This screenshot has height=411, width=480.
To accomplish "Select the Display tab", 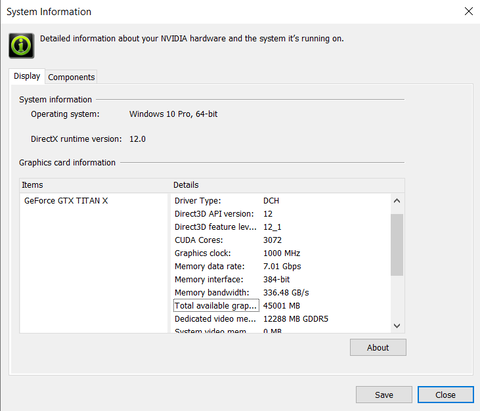I will 27,76.
